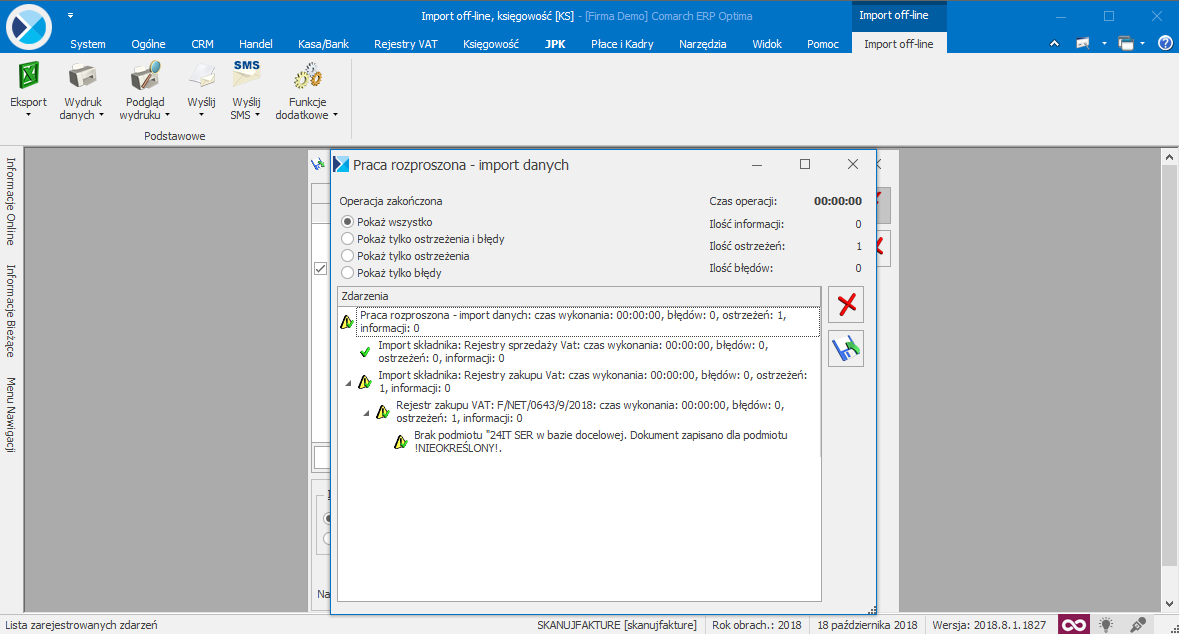1179x634 pixels.
Task: Open the Eksport dropdown arrow
Action: click(28, 115)
